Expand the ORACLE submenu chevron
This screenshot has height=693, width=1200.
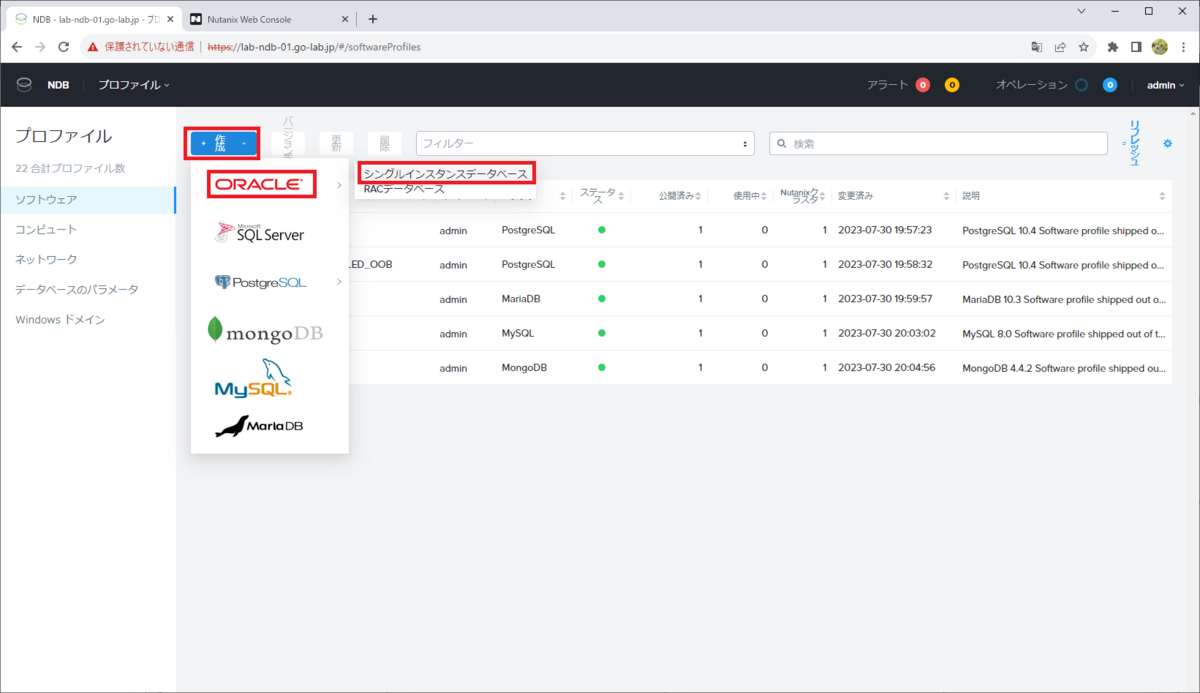pyautogui.click(x=339, y=185)
